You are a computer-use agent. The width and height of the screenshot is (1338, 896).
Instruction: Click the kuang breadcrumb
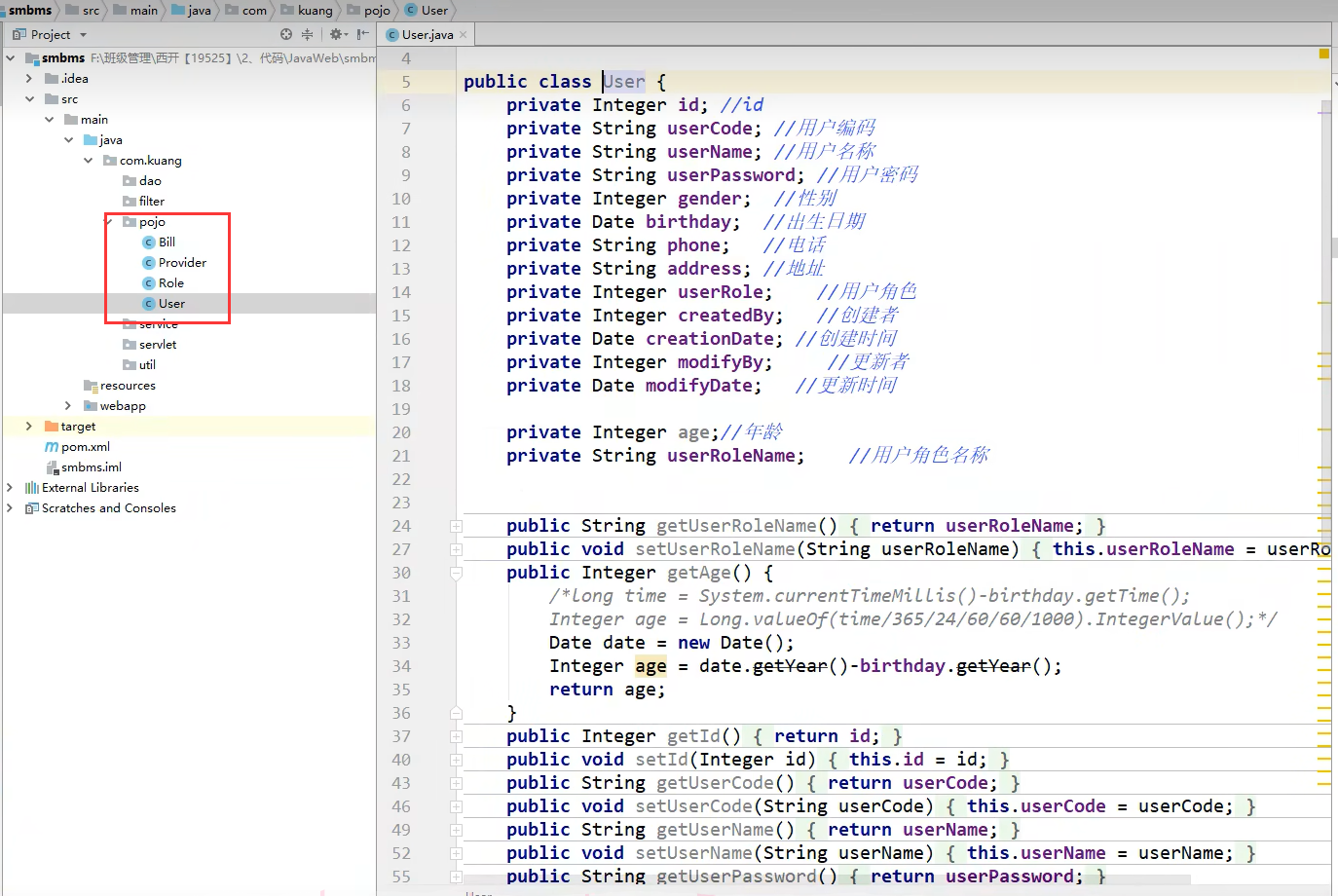tap(307, 10)
